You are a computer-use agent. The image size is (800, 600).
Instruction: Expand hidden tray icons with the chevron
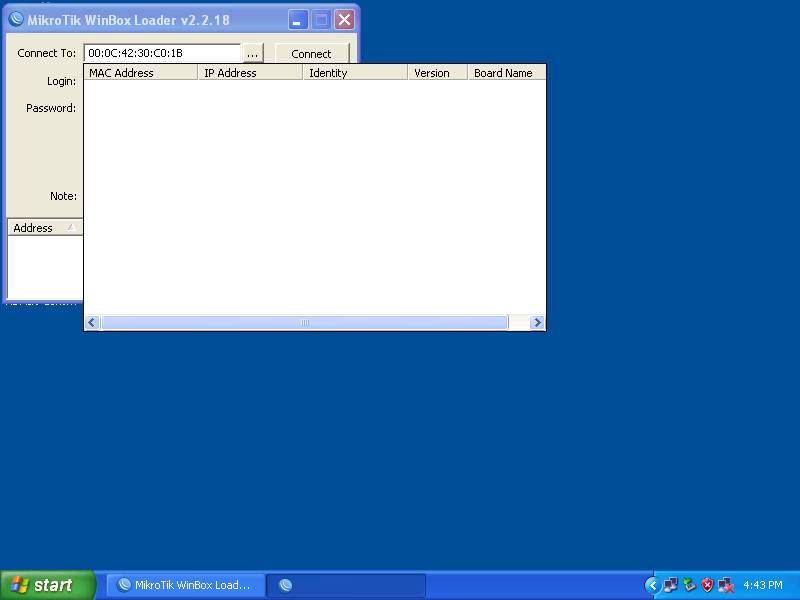(653, 585)
